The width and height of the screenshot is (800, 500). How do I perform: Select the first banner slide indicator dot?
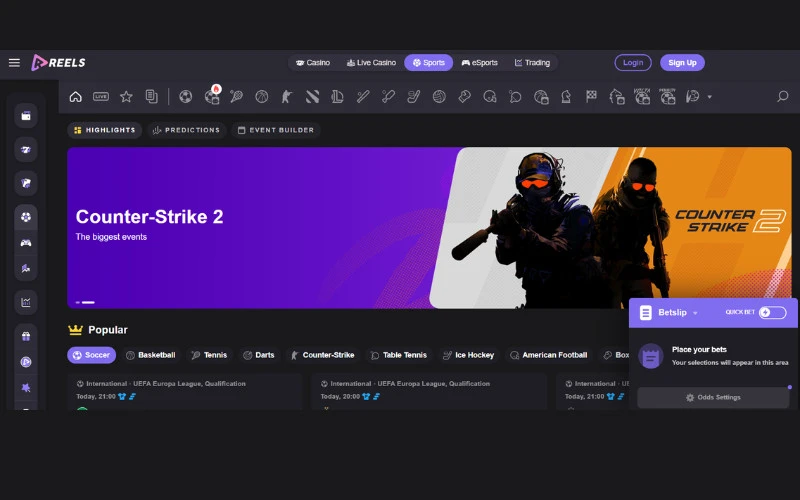coord(78,303)
